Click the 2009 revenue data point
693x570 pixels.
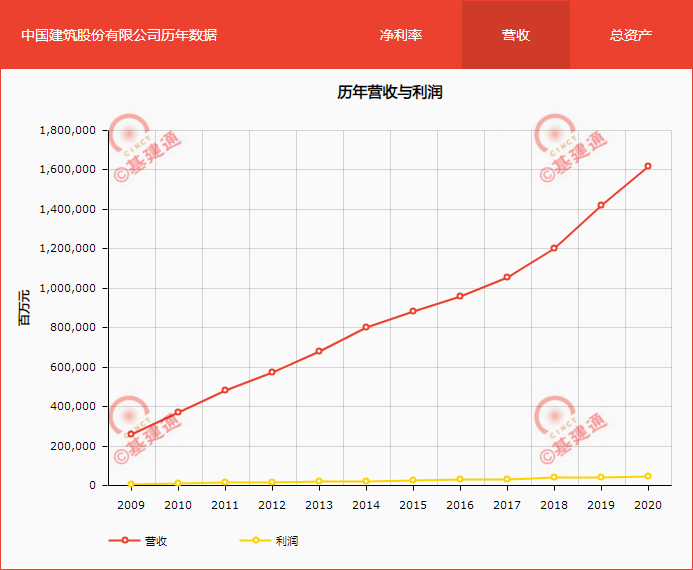131,434
